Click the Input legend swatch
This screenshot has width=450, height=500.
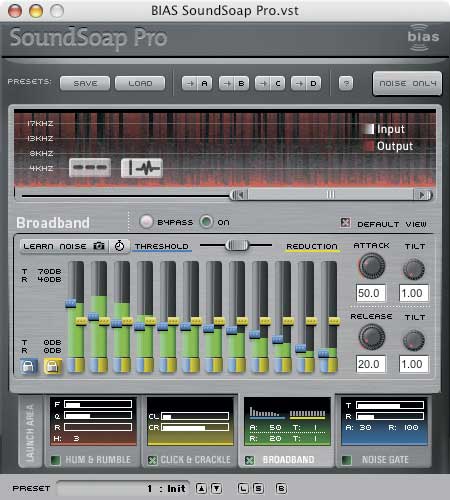coord(369,129)
